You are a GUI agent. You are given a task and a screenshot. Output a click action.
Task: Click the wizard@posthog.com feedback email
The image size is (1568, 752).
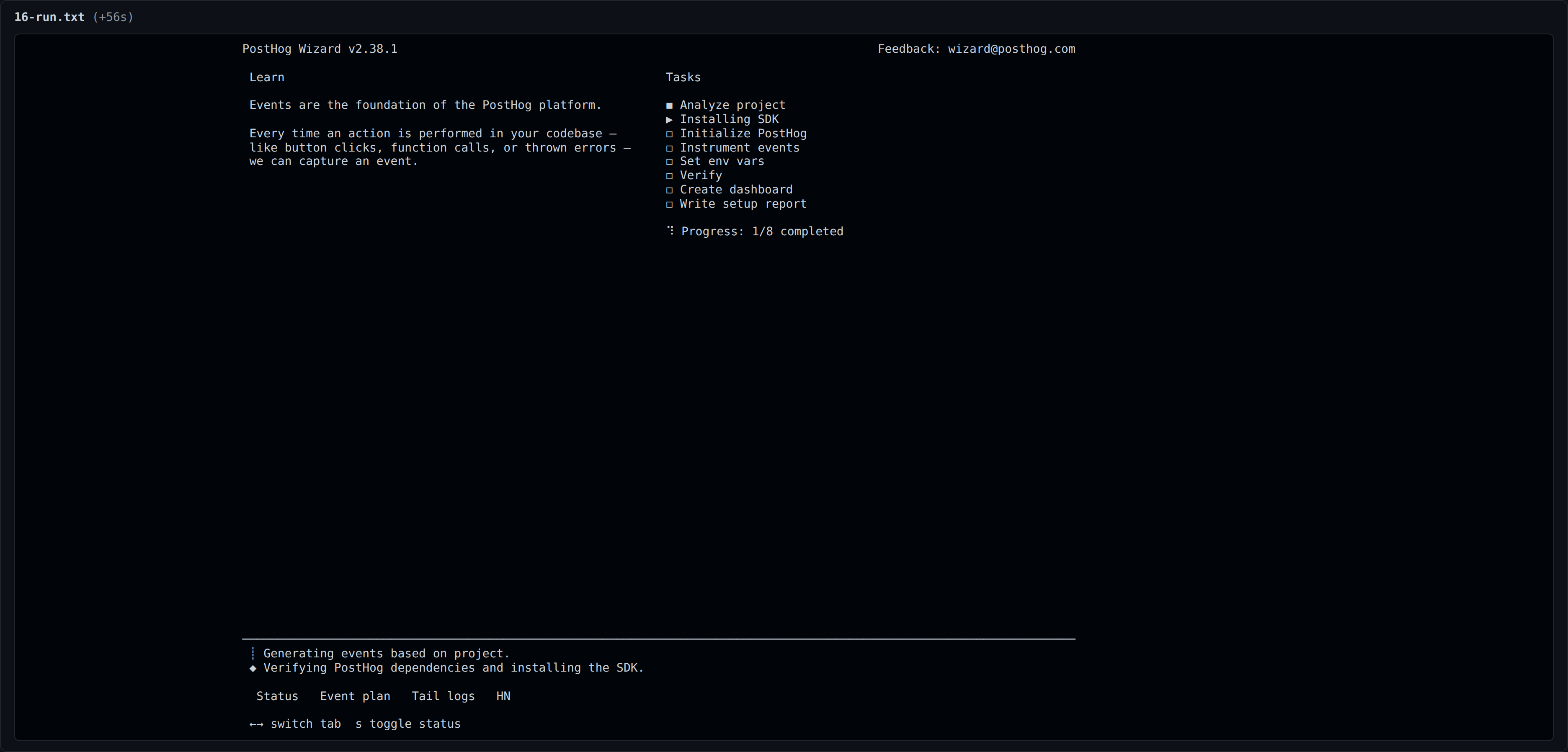(x=1011, y=49)
